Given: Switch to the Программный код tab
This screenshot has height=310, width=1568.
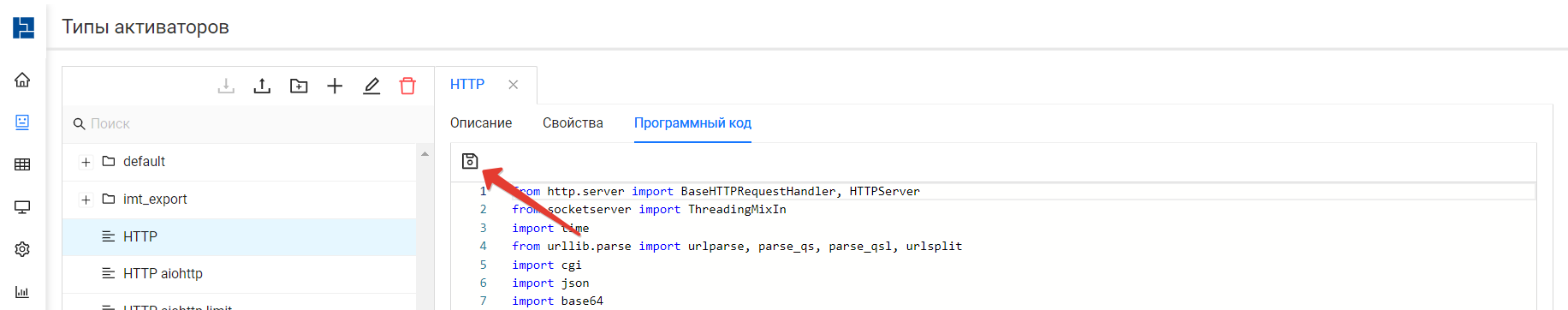Looking at the screenshot, I should 692,123.
